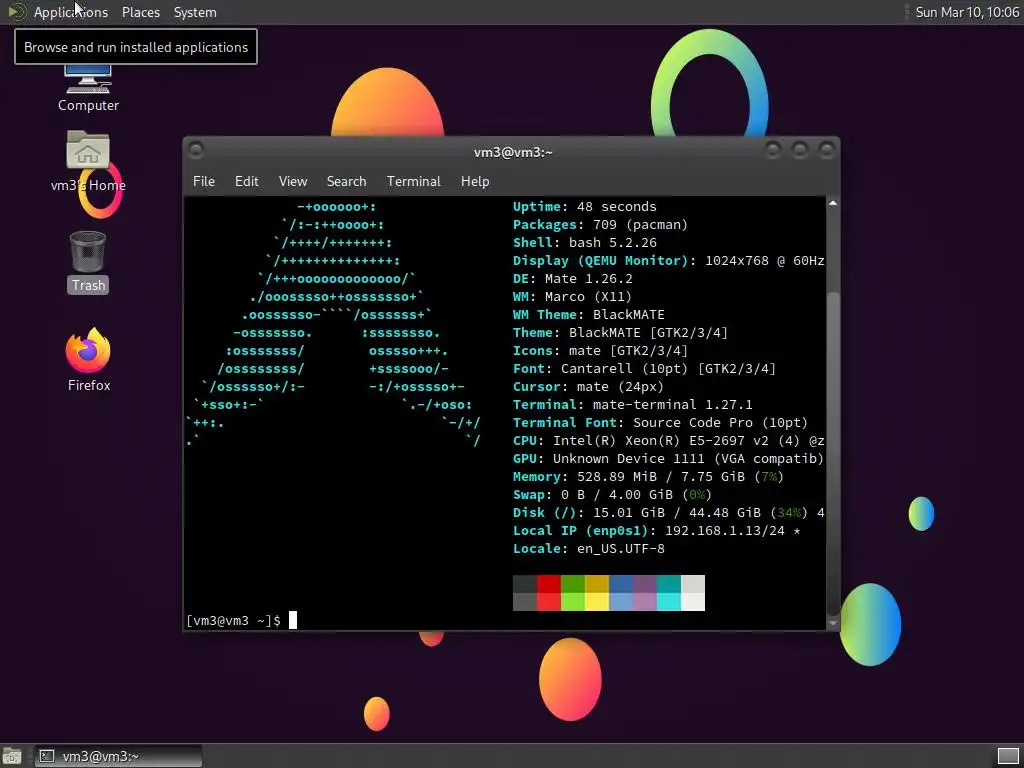This screenshot has width=1024, height=768.
Task: Click the yellow color block in terminal
Action: [x=597, y=601]
